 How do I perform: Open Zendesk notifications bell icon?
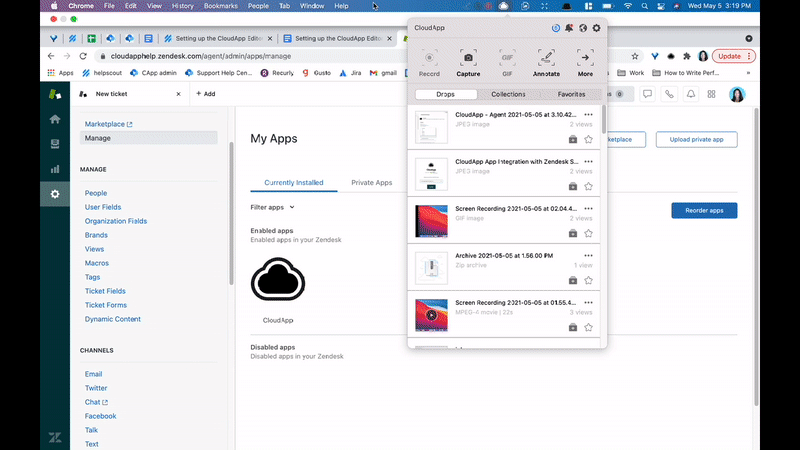click(x=691, y=94)
